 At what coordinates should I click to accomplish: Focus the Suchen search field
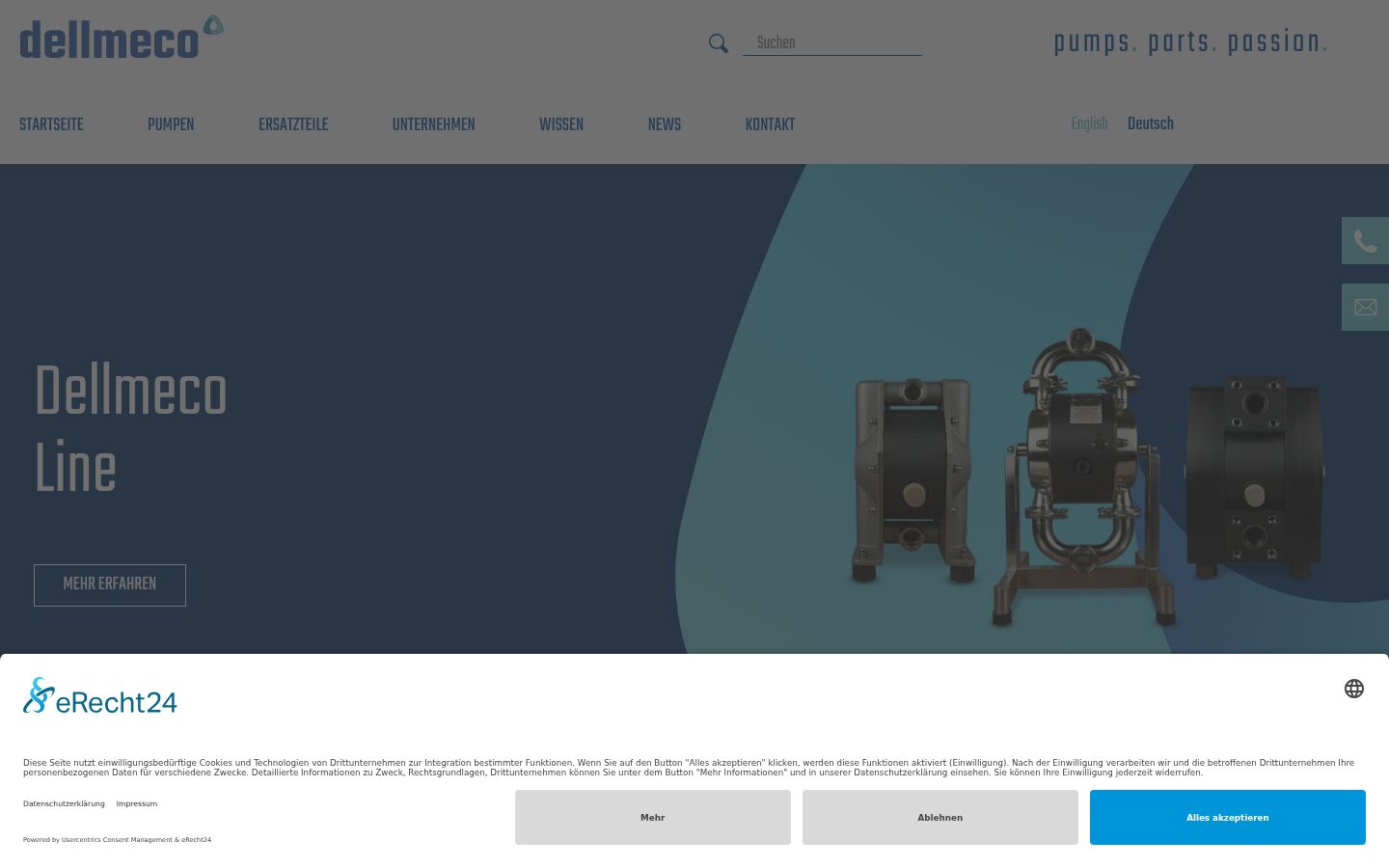[x=832, y=43]
